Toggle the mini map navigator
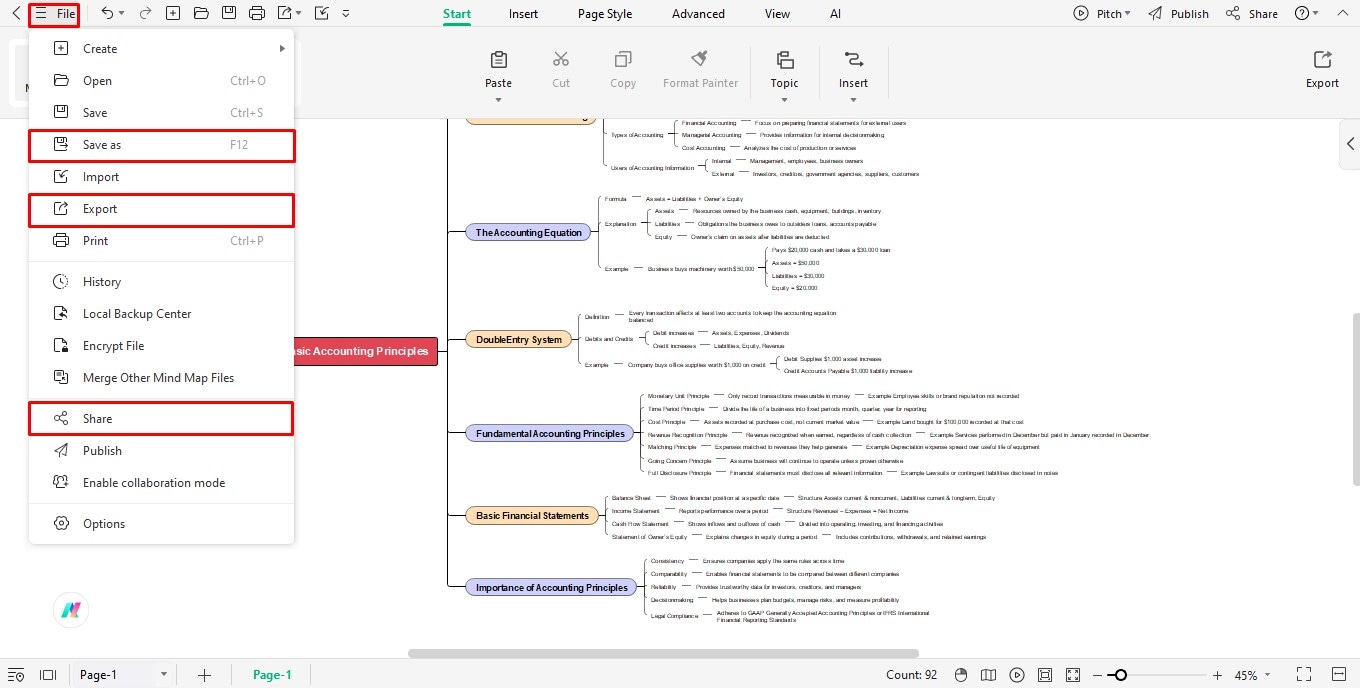Screen dimensions: 1360x688 tap(988, 675)
